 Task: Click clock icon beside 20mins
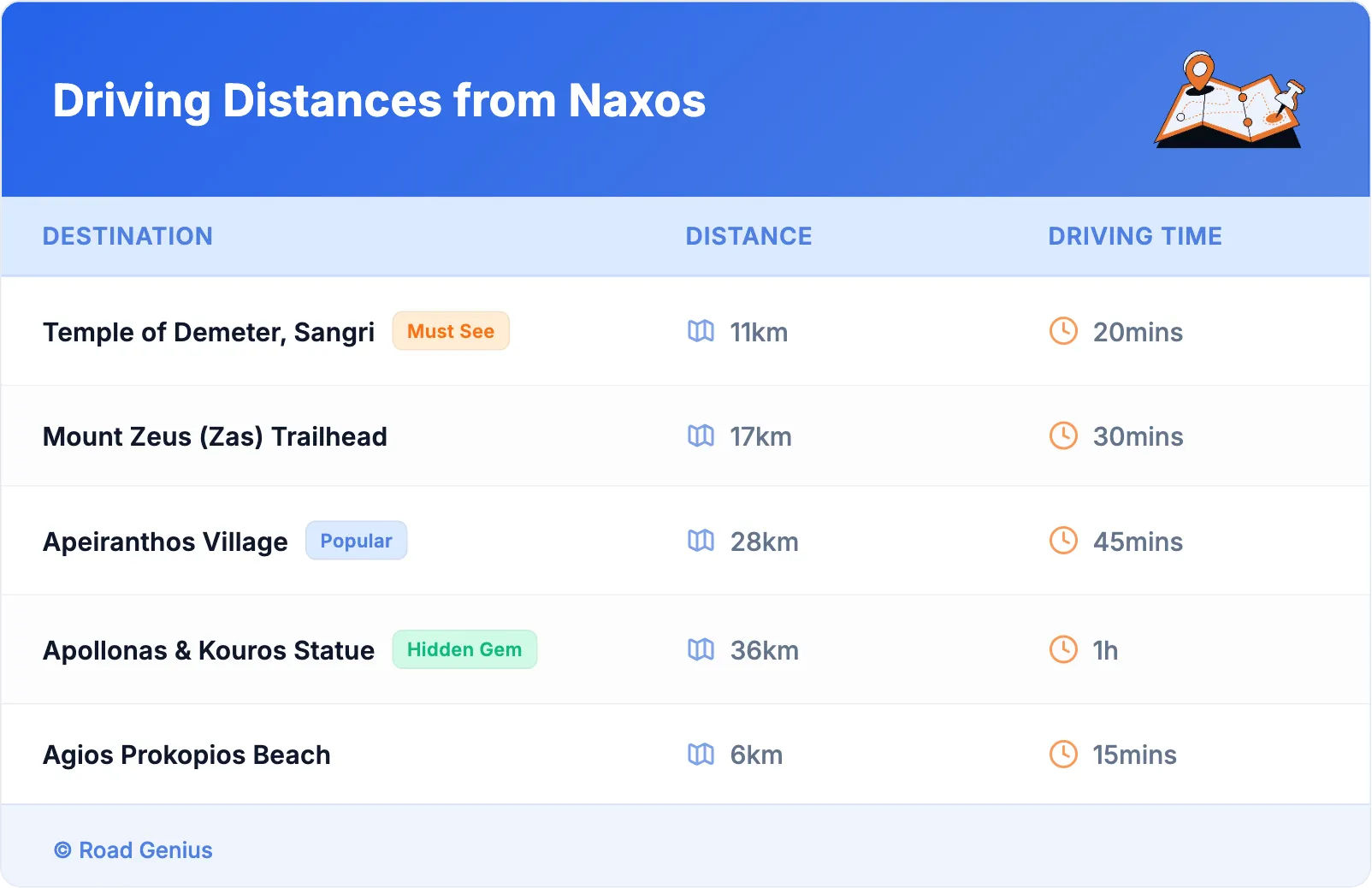tap(1063, 331)
